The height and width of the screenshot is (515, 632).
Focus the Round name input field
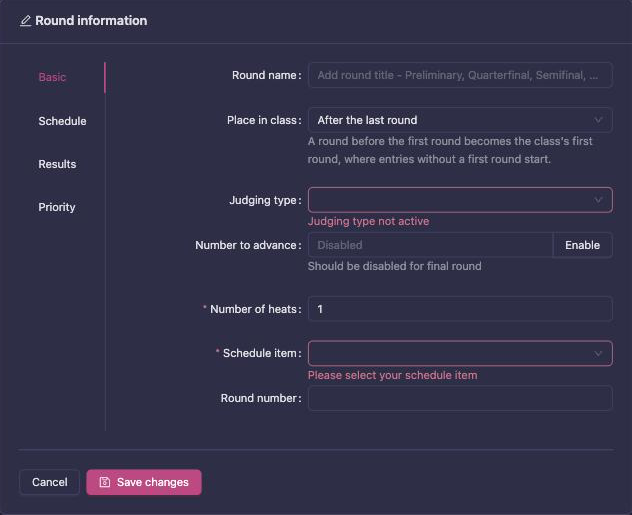pyautogui.click(x=460, y=75)
